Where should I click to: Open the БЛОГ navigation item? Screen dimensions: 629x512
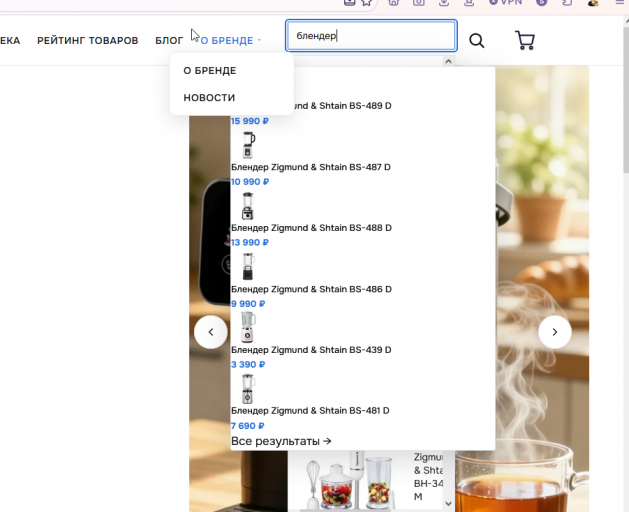click(169, 41)
